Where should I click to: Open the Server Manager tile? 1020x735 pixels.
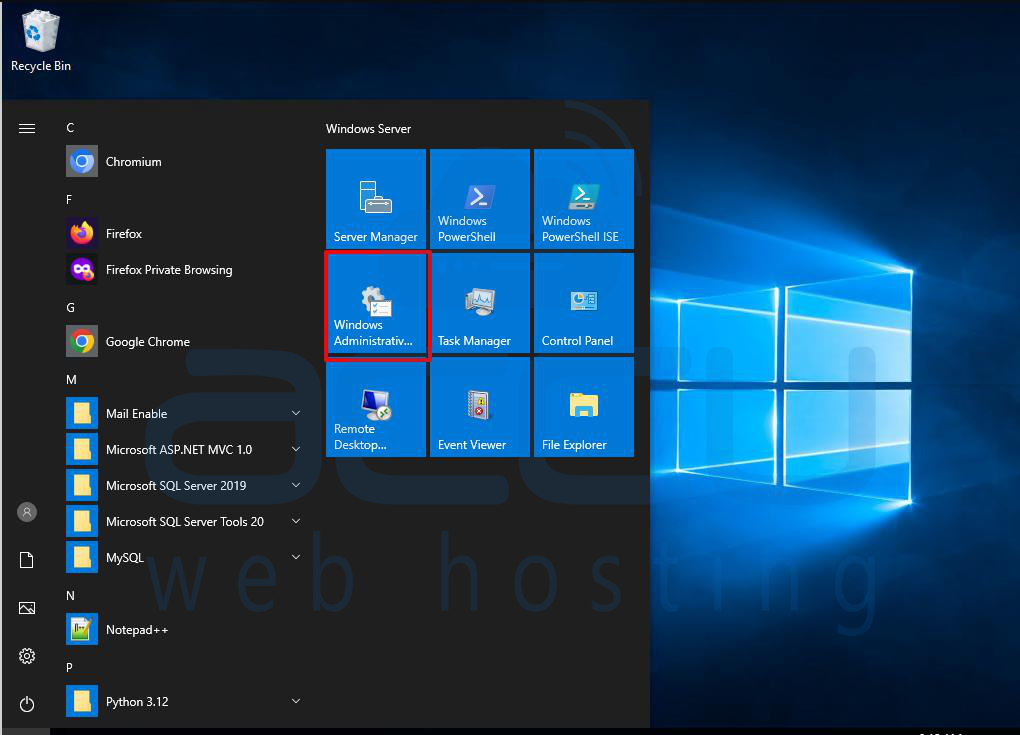click(375, 198)
